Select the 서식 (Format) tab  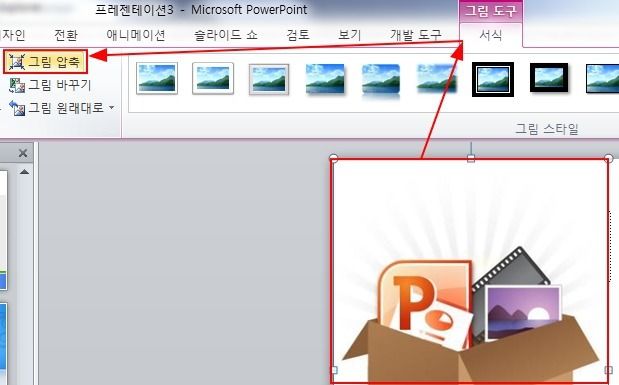click(491, 35)
